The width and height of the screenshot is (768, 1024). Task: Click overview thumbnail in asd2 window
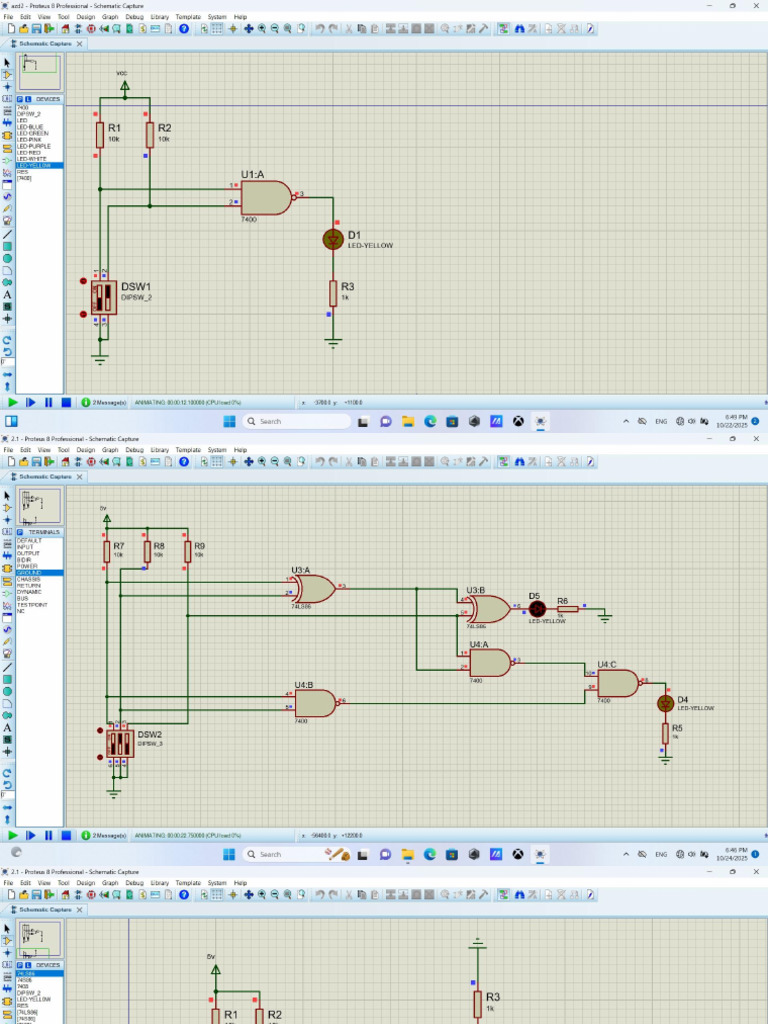(40, 72)
